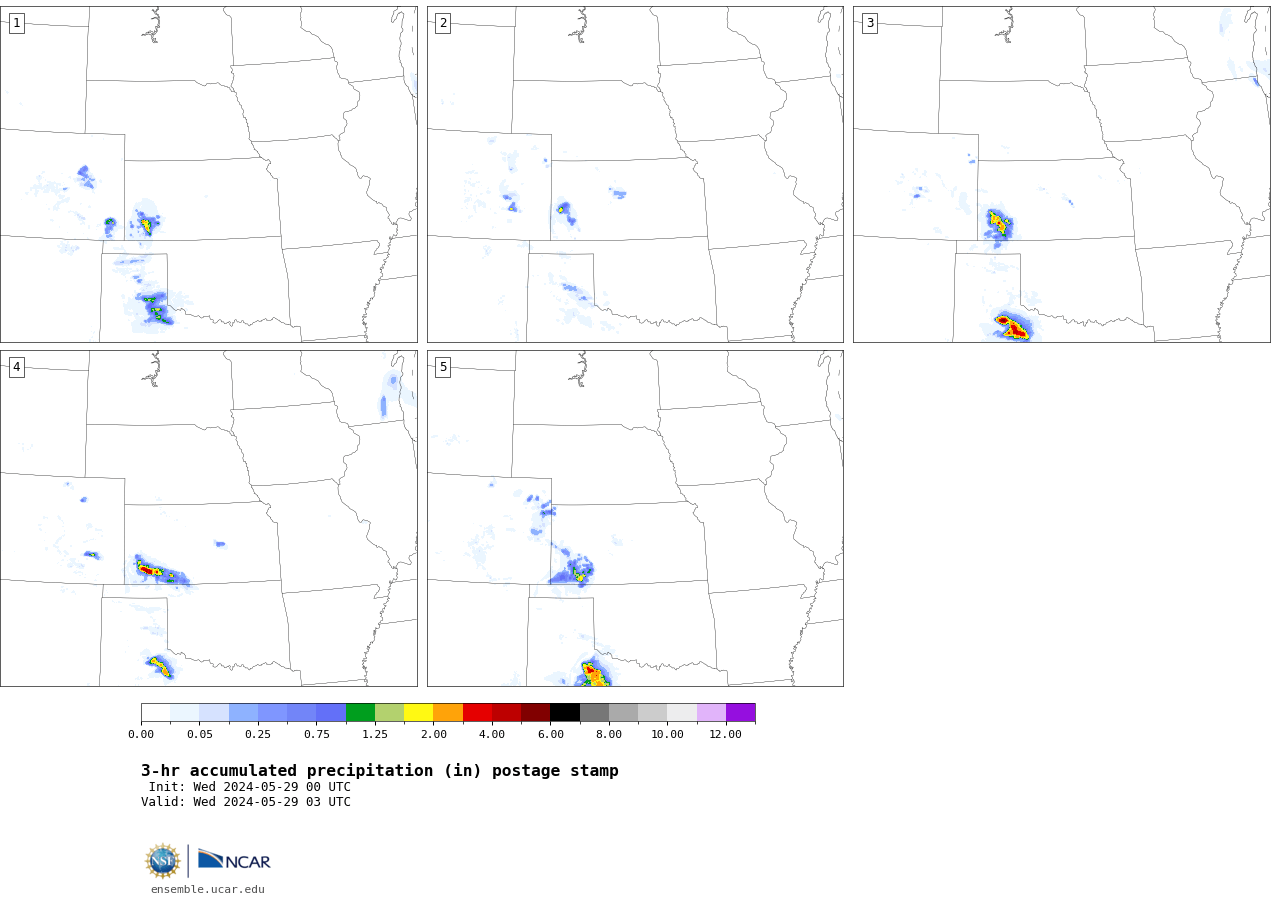The height and width of the screenshot is (901, 1280).
Task: Open ensemble member 2 precipitation map
Action: 635,174
